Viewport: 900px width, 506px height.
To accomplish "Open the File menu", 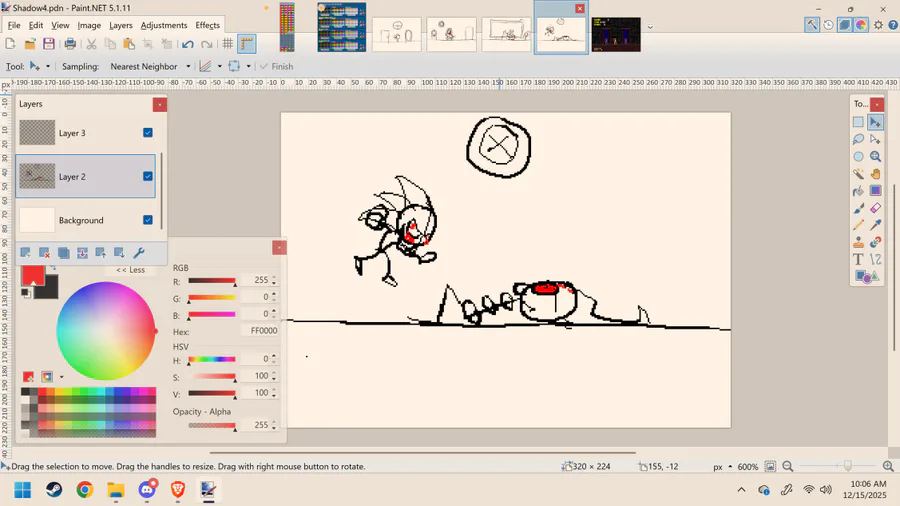I will click(x=14, y=25).
